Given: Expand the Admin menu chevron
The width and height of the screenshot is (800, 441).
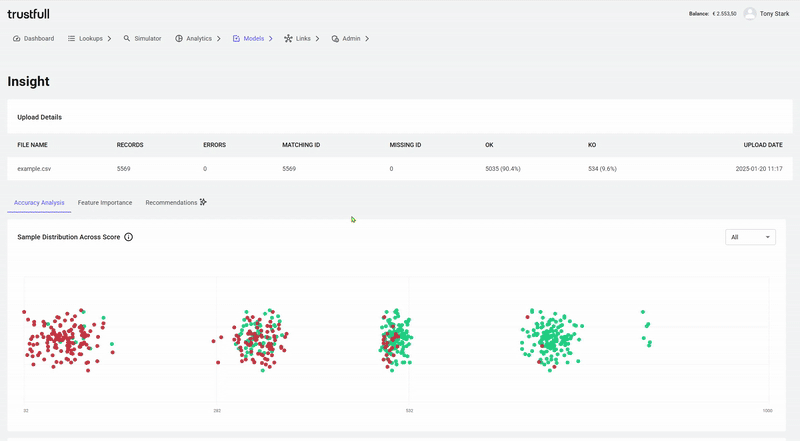Looking at the screenshot, I should (x=367, y=39).
